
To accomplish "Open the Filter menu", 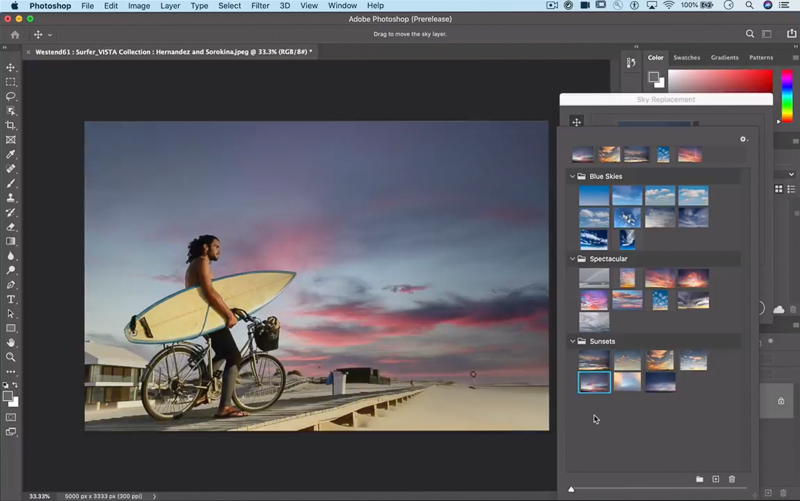I will [x=260, y=6].
